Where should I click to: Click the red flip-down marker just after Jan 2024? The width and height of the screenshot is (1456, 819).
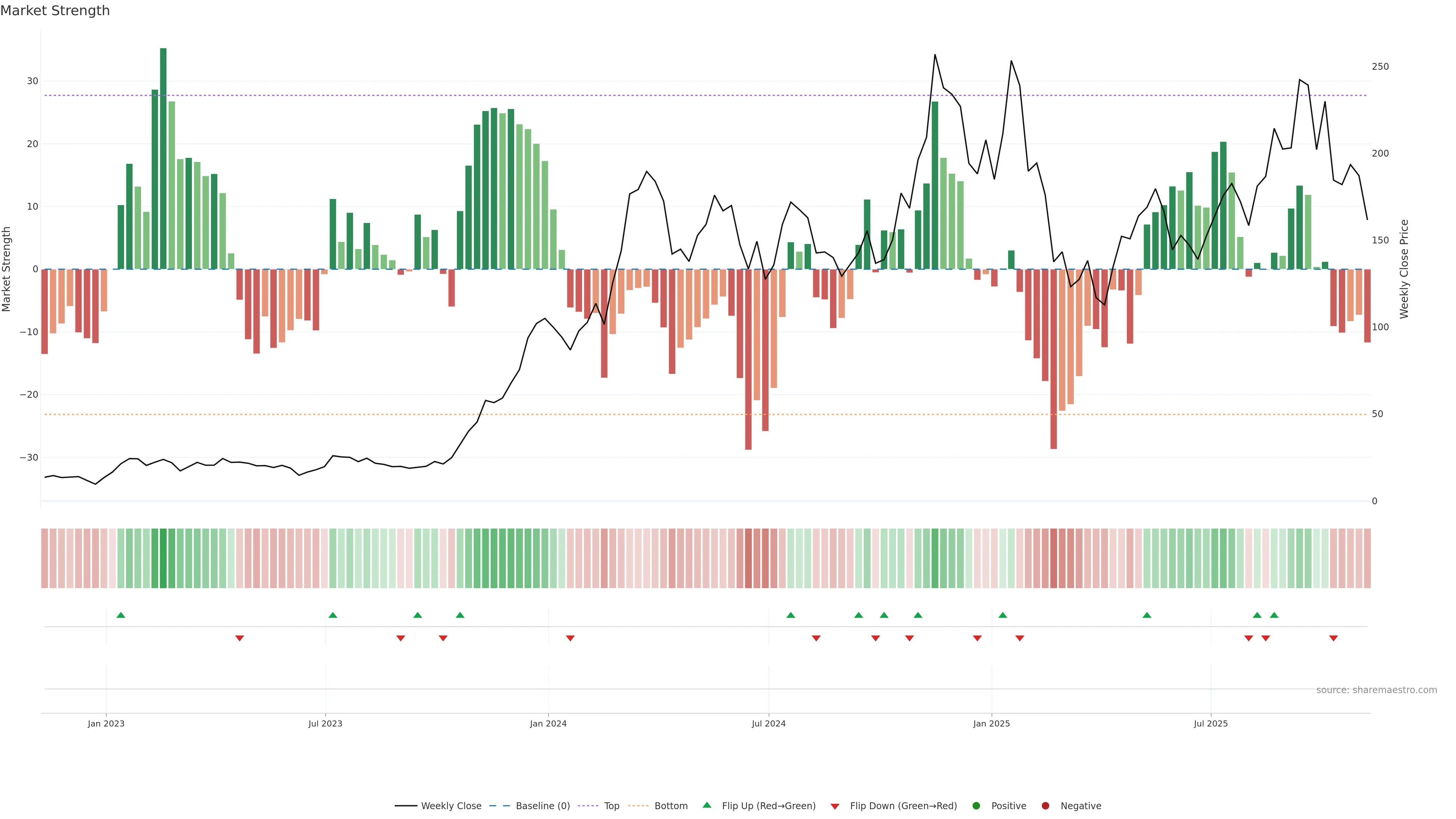570,638
